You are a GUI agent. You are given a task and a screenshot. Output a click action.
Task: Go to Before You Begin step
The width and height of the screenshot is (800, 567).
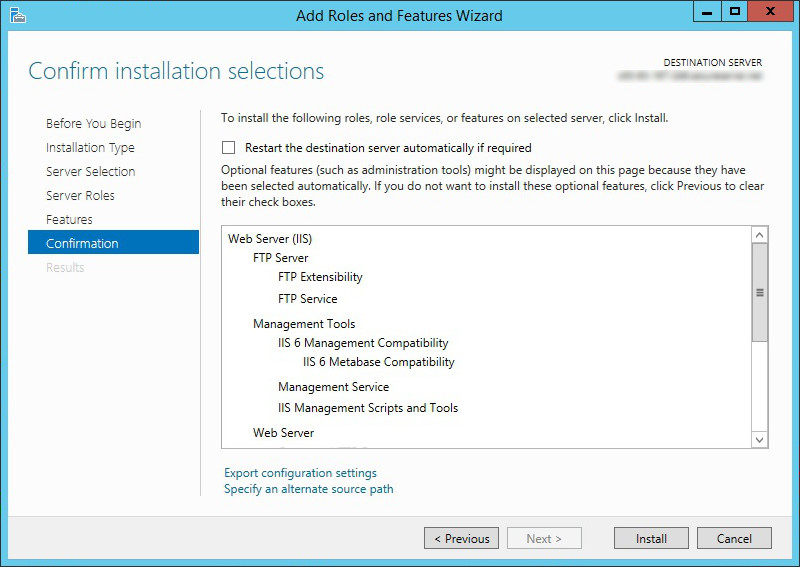pos(93,124)
